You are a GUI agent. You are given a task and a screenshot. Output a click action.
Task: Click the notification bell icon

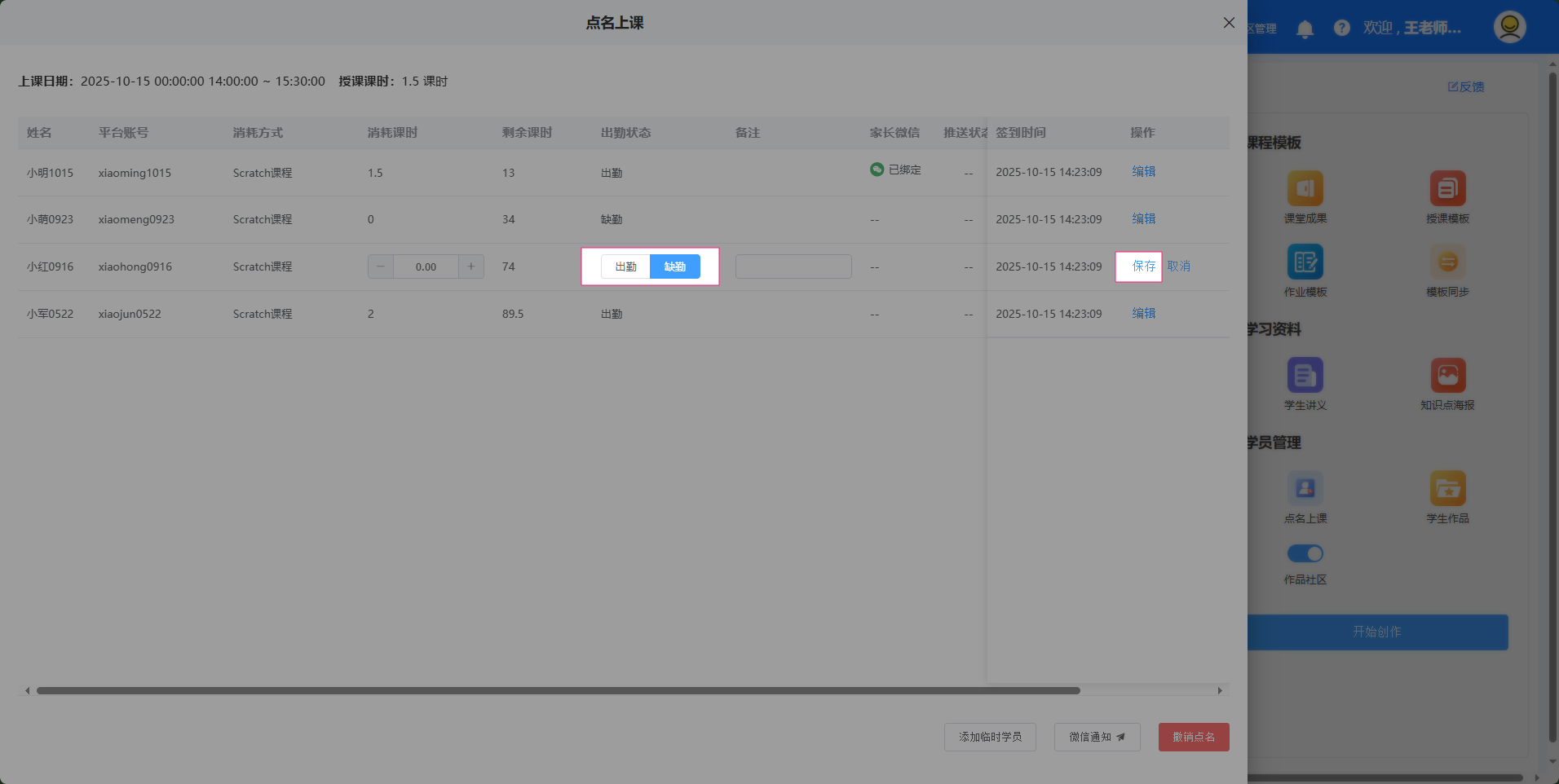pyautogui.click(x=1305, y=29)
